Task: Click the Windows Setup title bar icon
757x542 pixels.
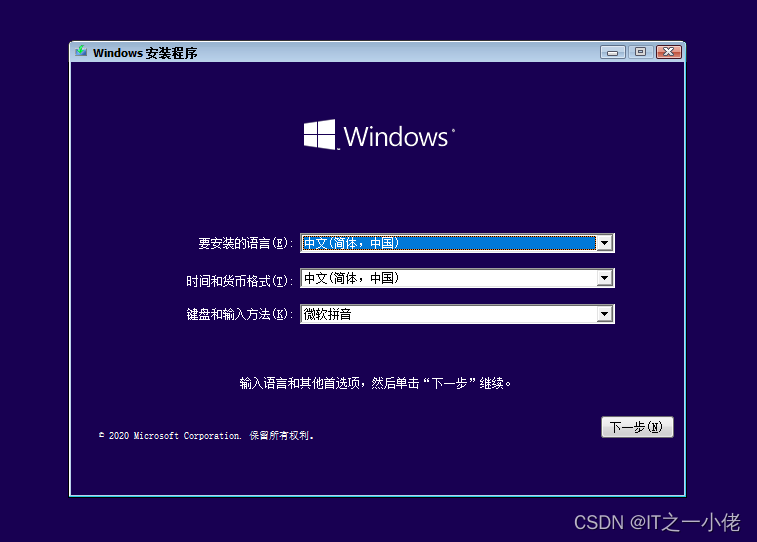Action: click(81, 51)
